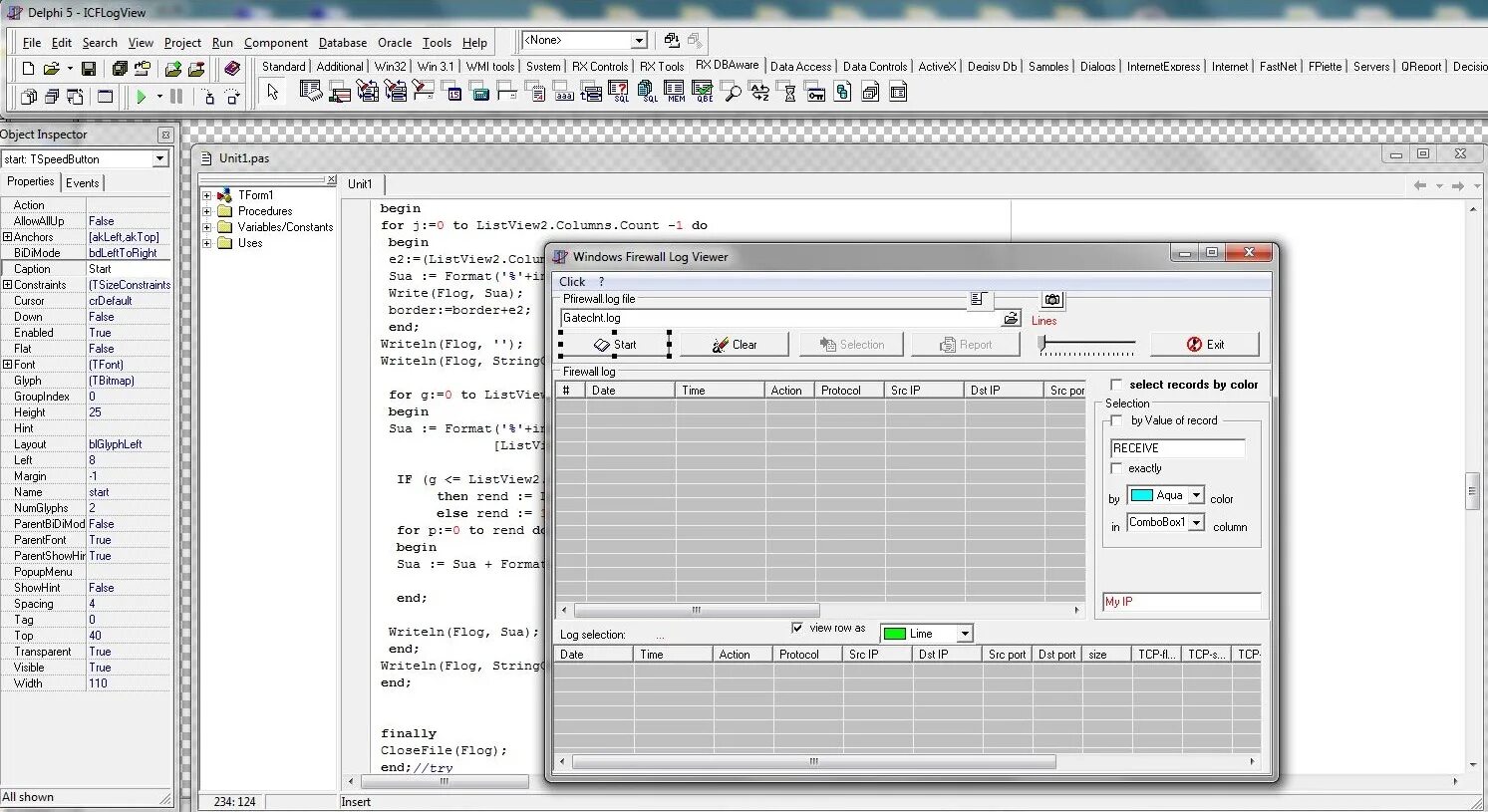Viewport: 1488px width, 812px height.
Task: Click the Clear button
Action: pyautogui.click(x=735, y=345)
